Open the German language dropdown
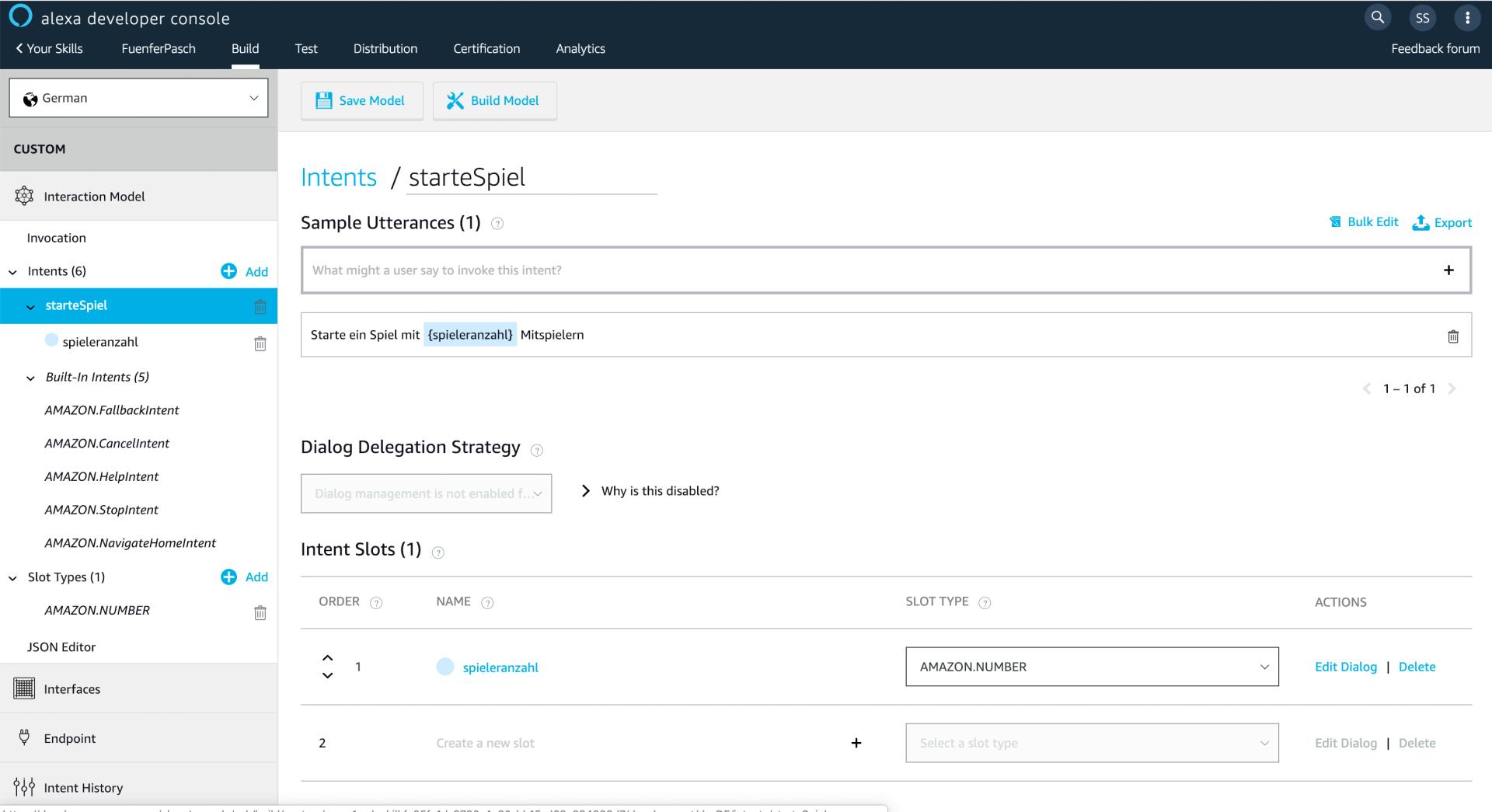 click(138, 98)
